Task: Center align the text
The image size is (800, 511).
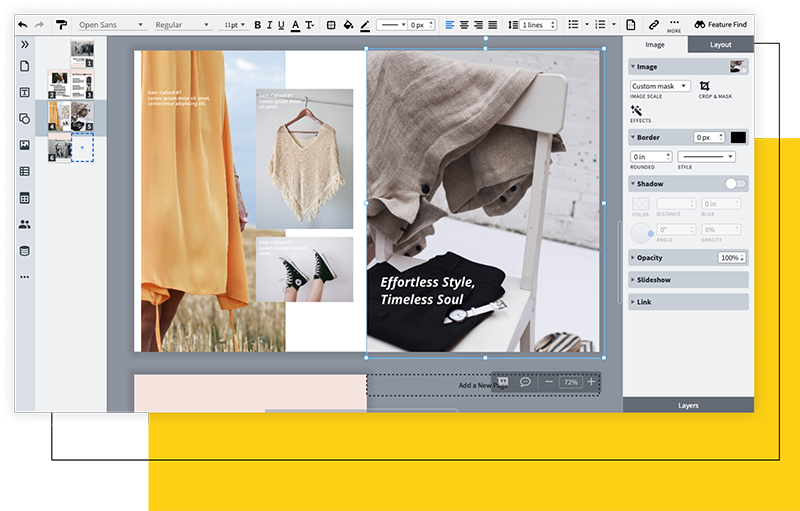Action: coord(464,25)
